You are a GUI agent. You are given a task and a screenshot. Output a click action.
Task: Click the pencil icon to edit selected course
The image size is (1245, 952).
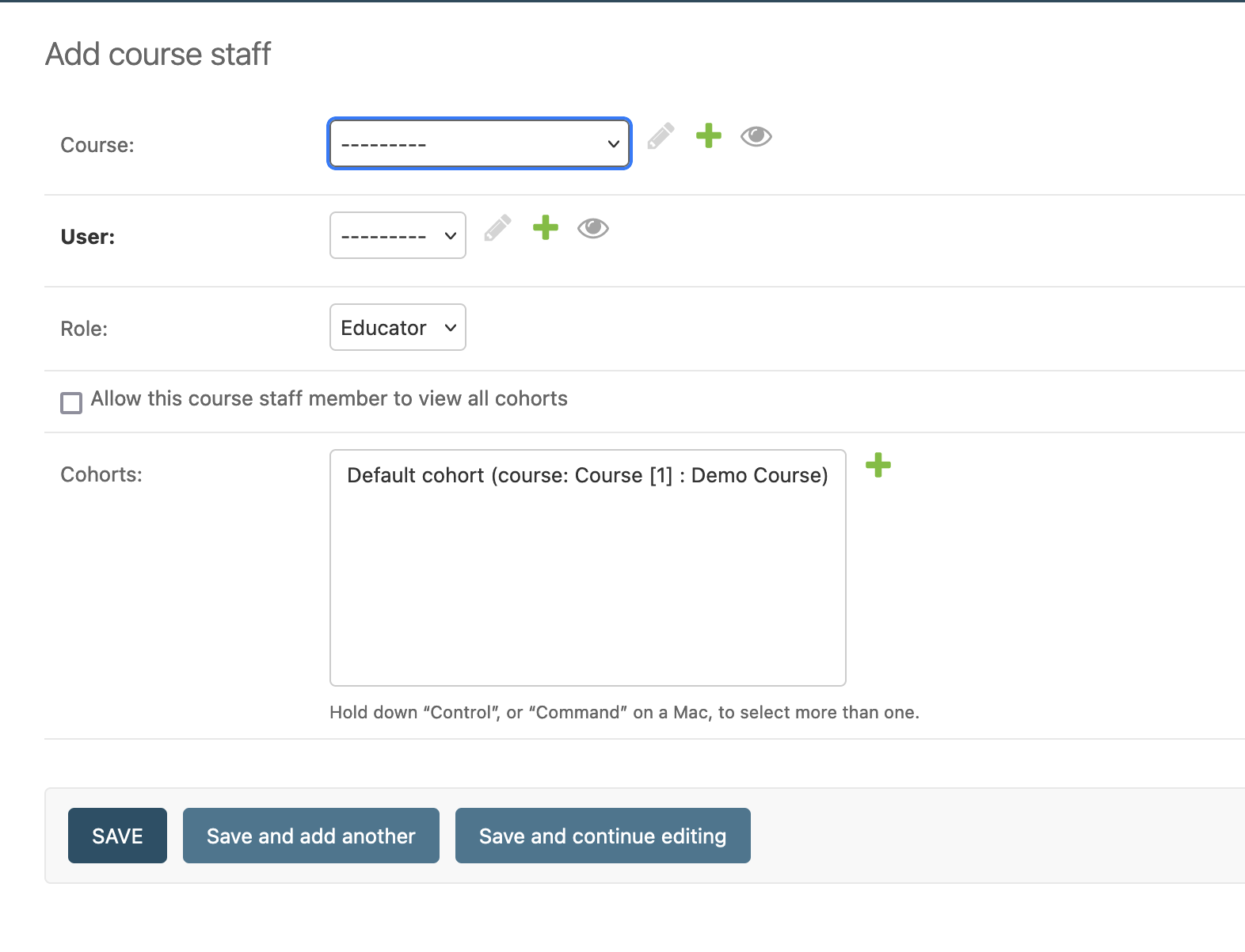click(661, 136)
